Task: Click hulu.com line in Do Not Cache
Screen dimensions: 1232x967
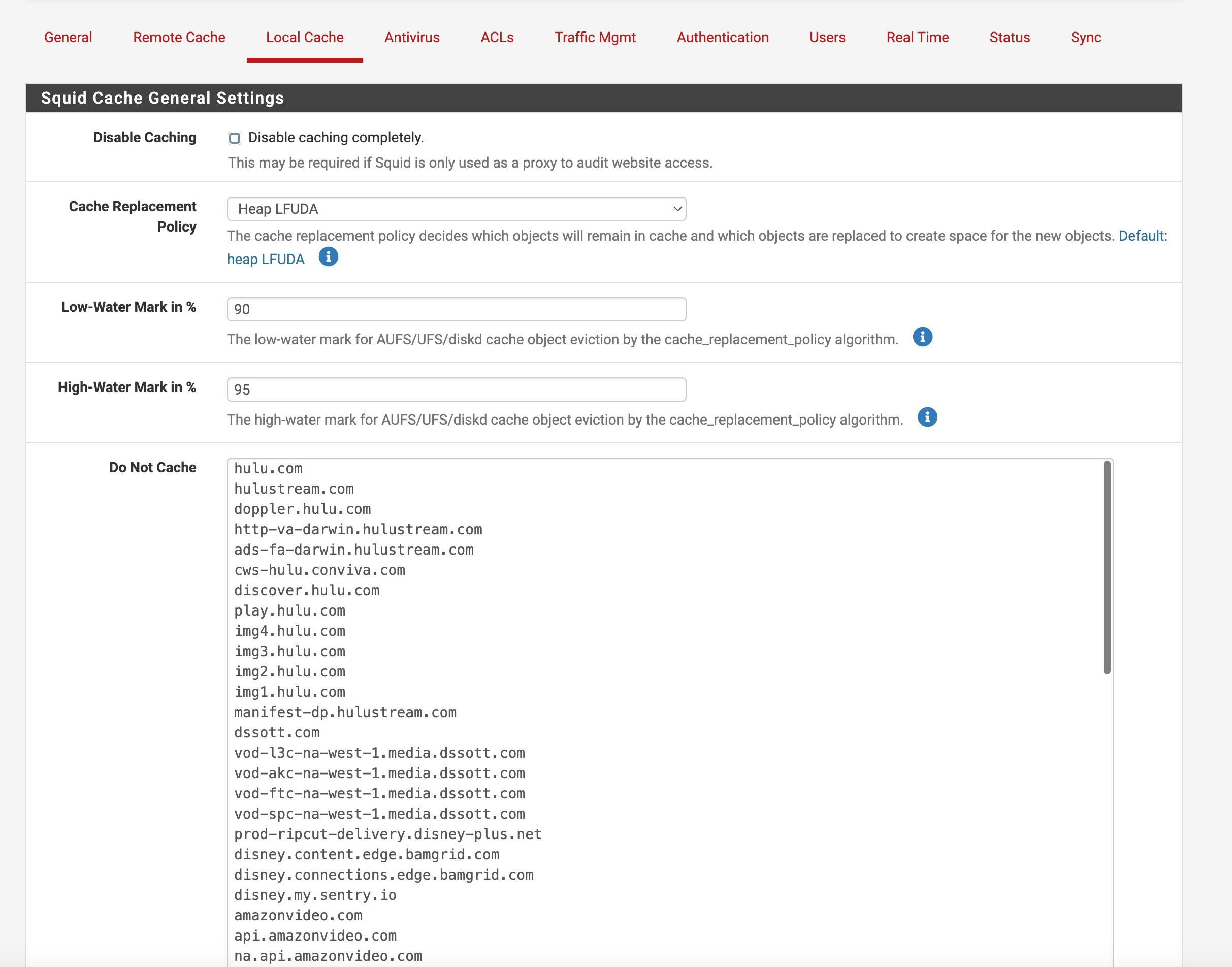Action: 268,469
